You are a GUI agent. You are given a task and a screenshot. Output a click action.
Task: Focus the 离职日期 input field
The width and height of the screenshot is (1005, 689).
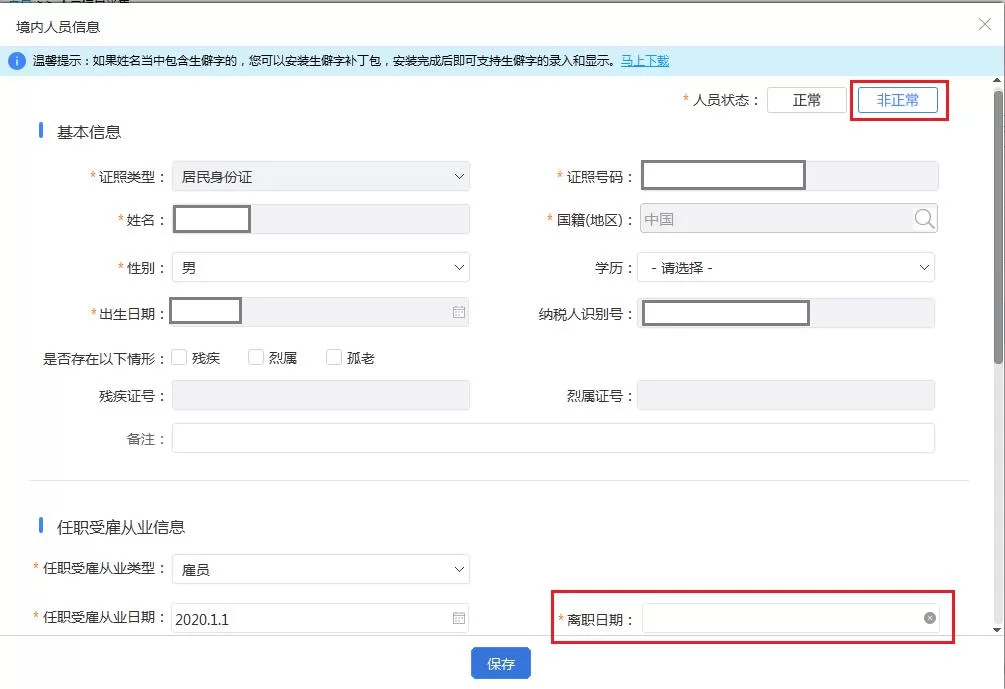click(780, 619)
